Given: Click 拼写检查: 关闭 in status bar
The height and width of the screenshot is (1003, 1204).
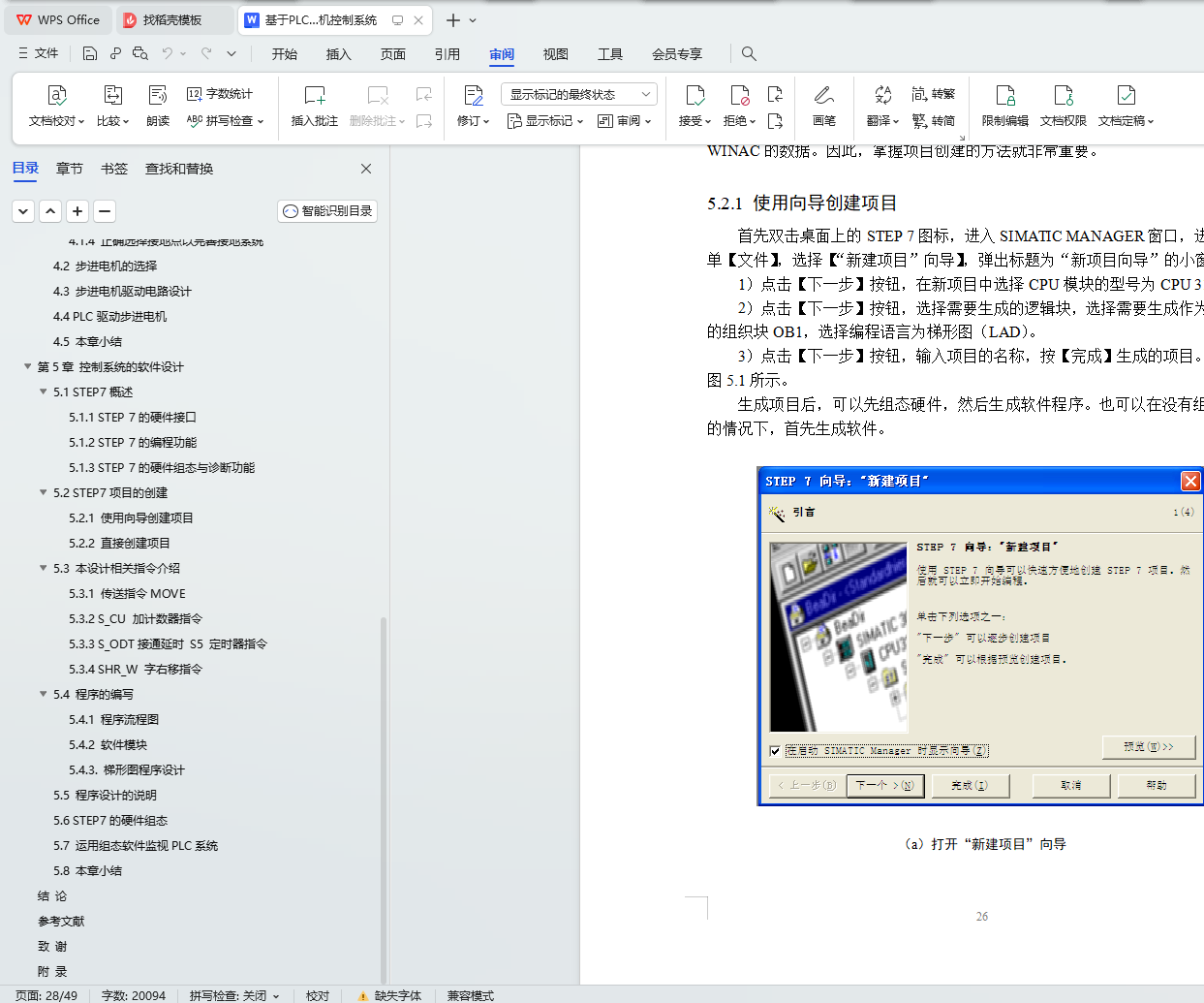Looking at the screenshot, I should tap(234, 995).
